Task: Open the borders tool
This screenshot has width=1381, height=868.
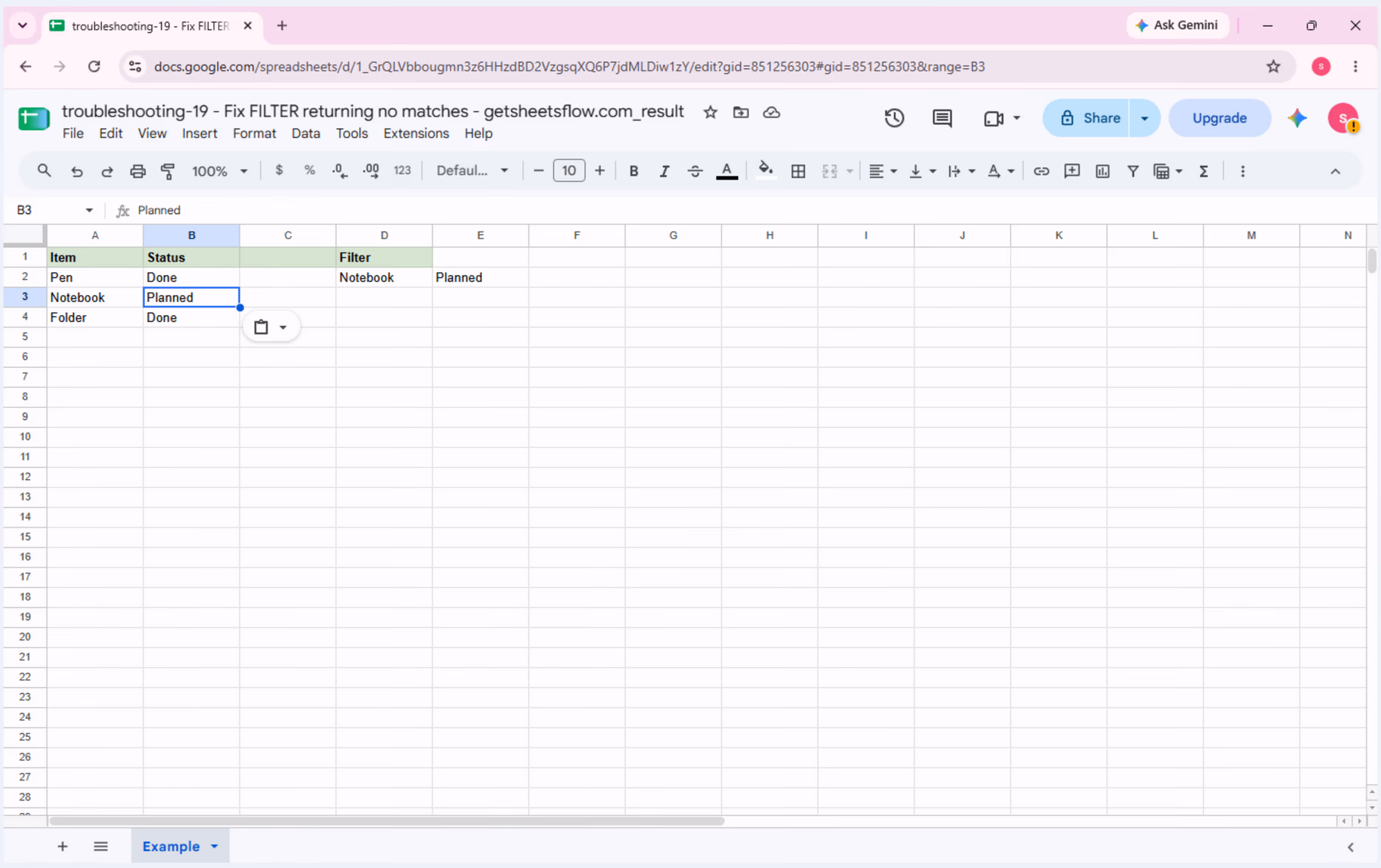Action: pos(798,171)
